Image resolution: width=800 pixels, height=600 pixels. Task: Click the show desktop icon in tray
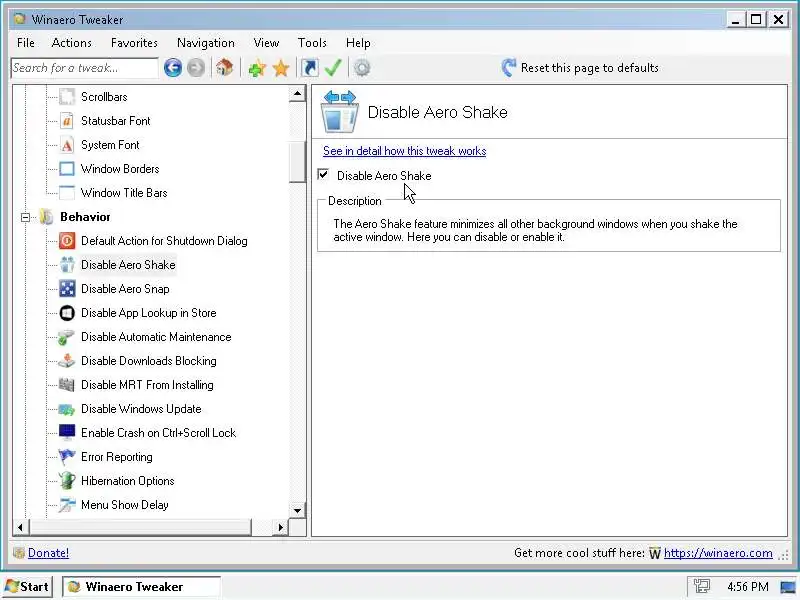pos(788,587)
